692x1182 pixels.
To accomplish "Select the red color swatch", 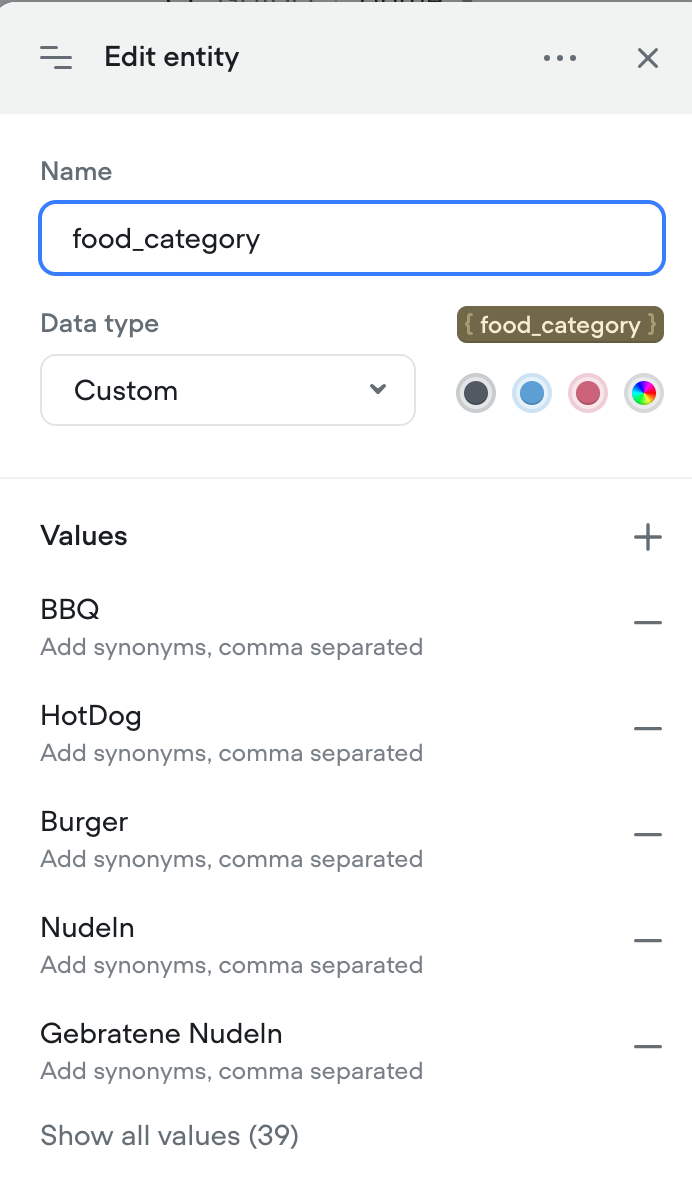I will (x=588, y=393).
